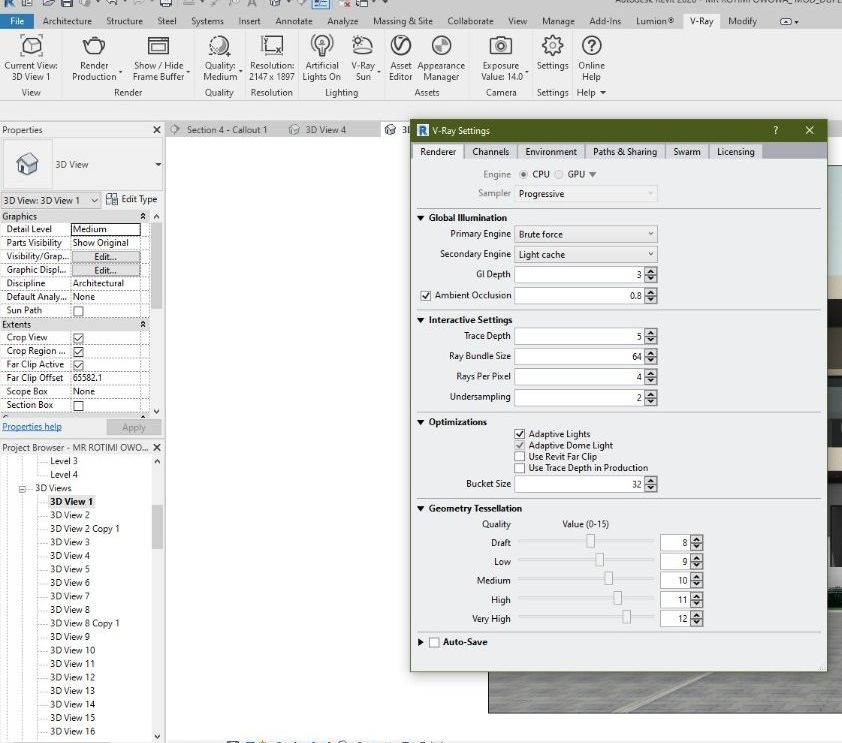The height and width of the screenshot is (743, 842).
Task: Collapse the Geometry Tessellation section
Action: [421, 508]
